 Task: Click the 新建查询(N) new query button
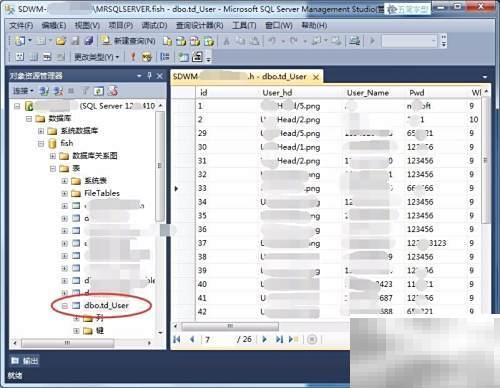point(129,41)
